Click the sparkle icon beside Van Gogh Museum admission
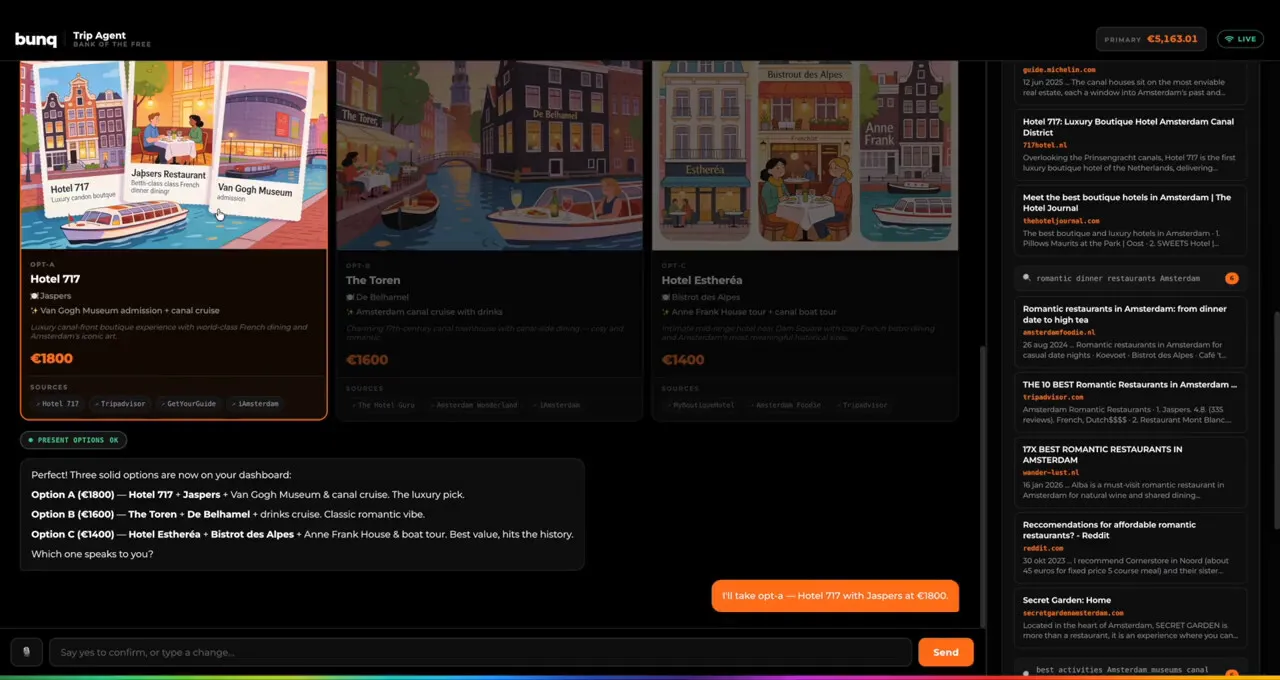The width and height of the screenshot is (1280, 680). [x=35, y=311]
